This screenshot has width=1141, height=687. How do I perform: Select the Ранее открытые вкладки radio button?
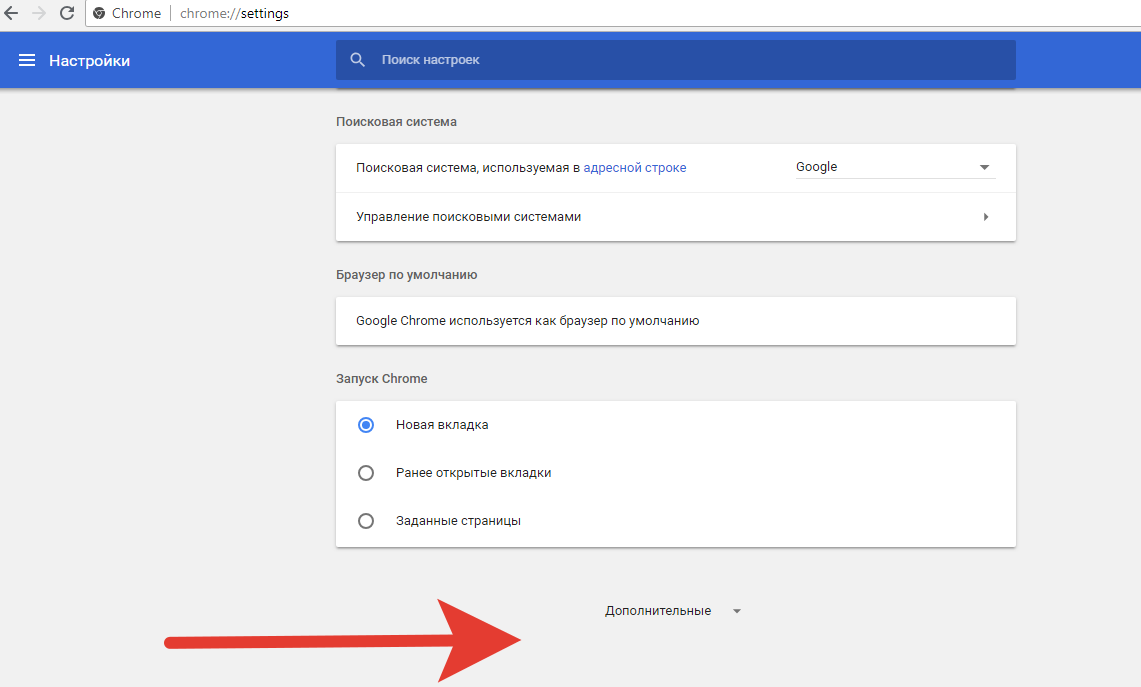366,473
